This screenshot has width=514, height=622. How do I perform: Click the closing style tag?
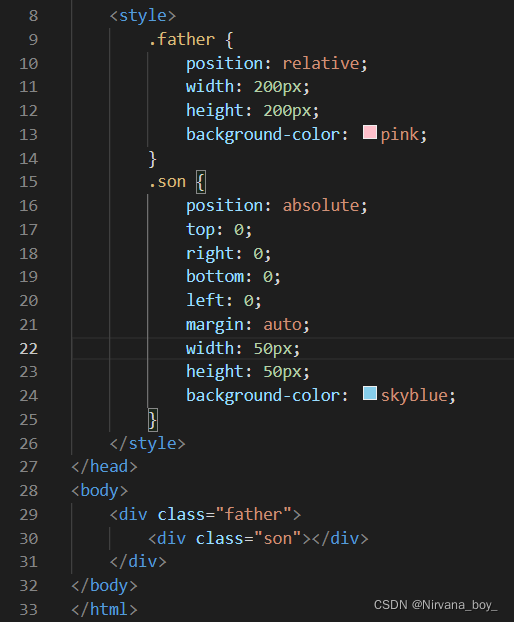pyautogui.click(x=148, y=444)
